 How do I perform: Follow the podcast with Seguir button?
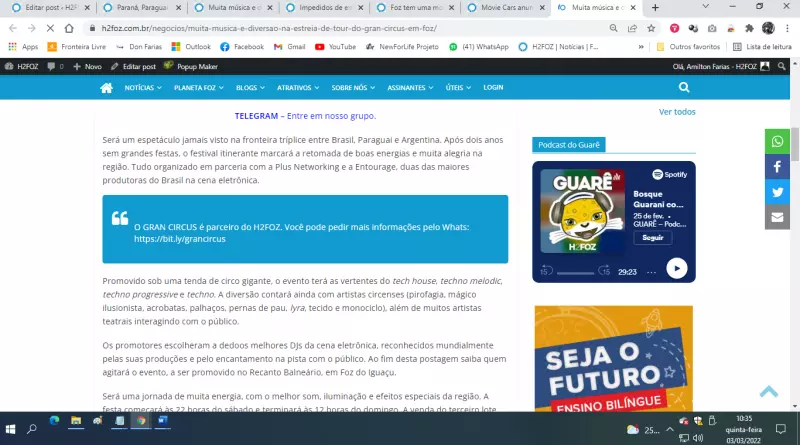pyautogui.click(x=652, y=238)
